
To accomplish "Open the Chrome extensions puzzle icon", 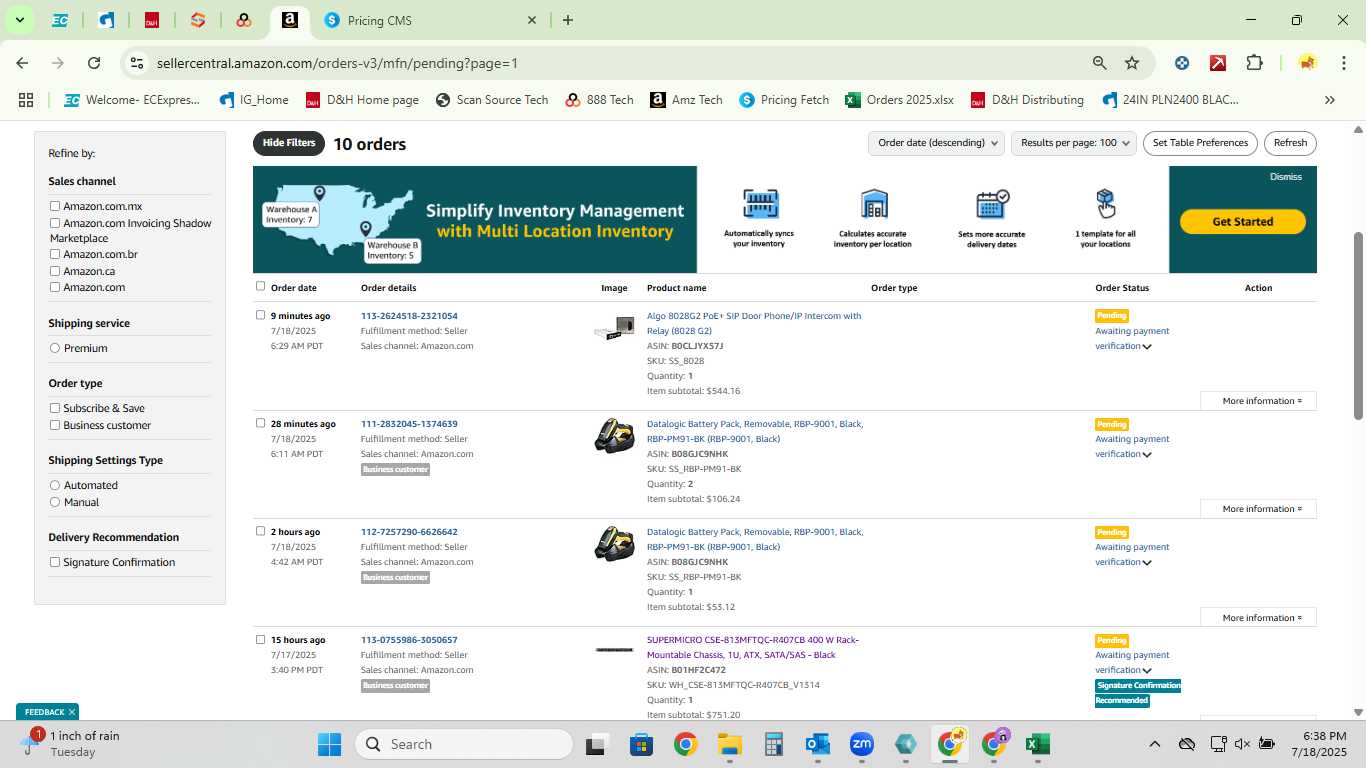I will coord(1254,63).
